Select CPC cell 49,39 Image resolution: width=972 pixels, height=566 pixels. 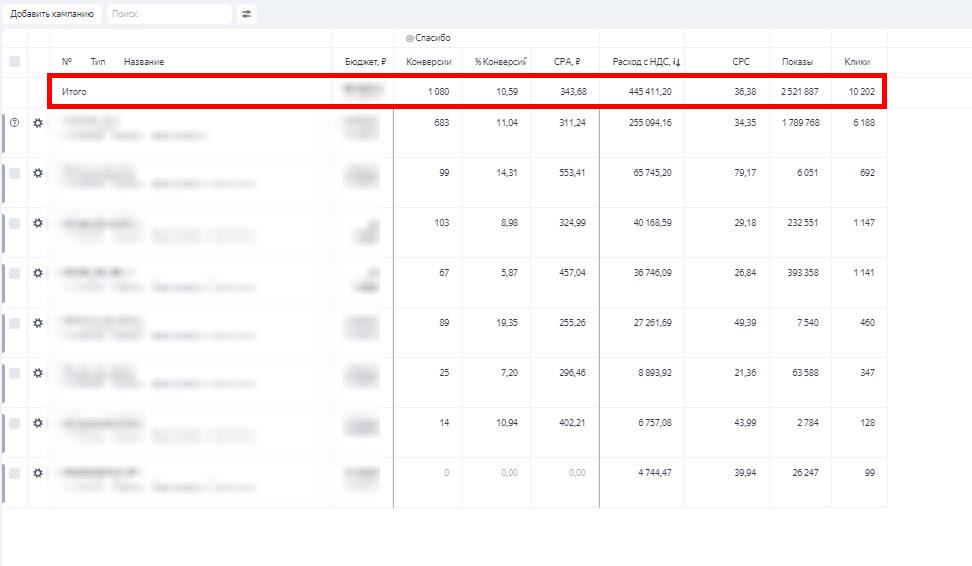pos(745,323)
